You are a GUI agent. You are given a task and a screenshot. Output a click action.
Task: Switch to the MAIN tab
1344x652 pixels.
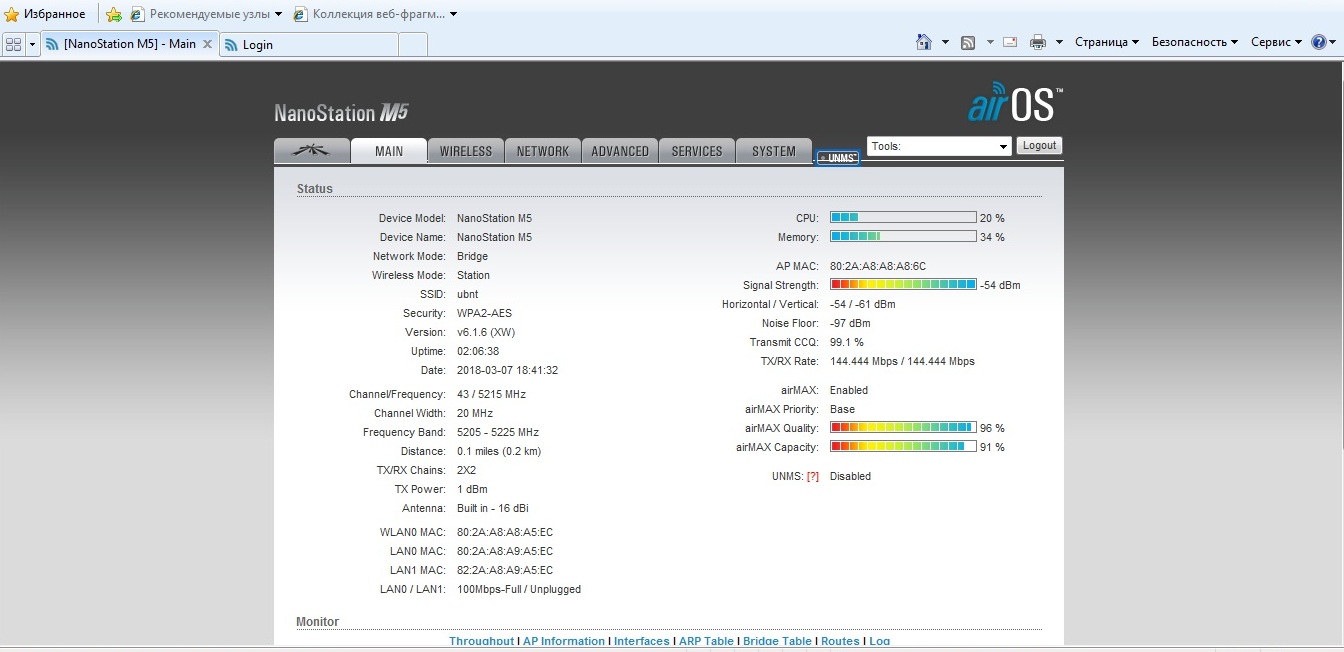tap(389, 151)
